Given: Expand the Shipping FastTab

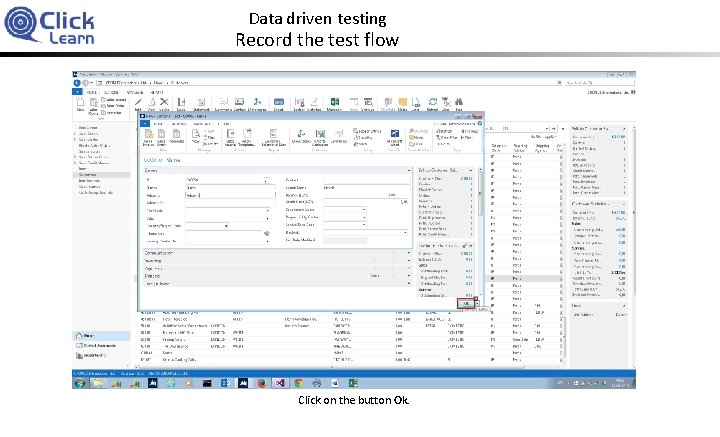Looking at the screenshot, I should tap(276, 276).
